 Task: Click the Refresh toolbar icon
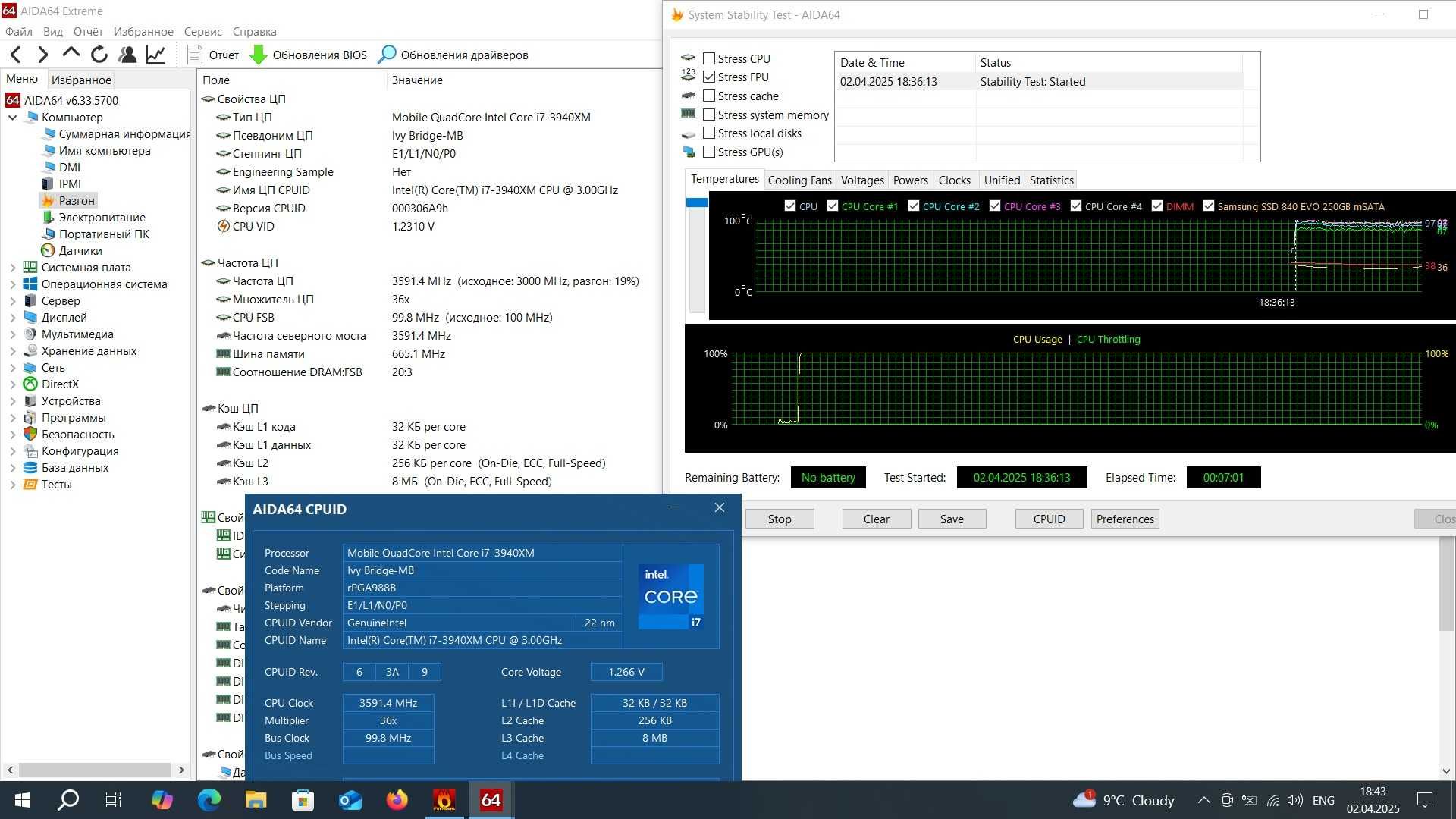(x=99, y=55)
